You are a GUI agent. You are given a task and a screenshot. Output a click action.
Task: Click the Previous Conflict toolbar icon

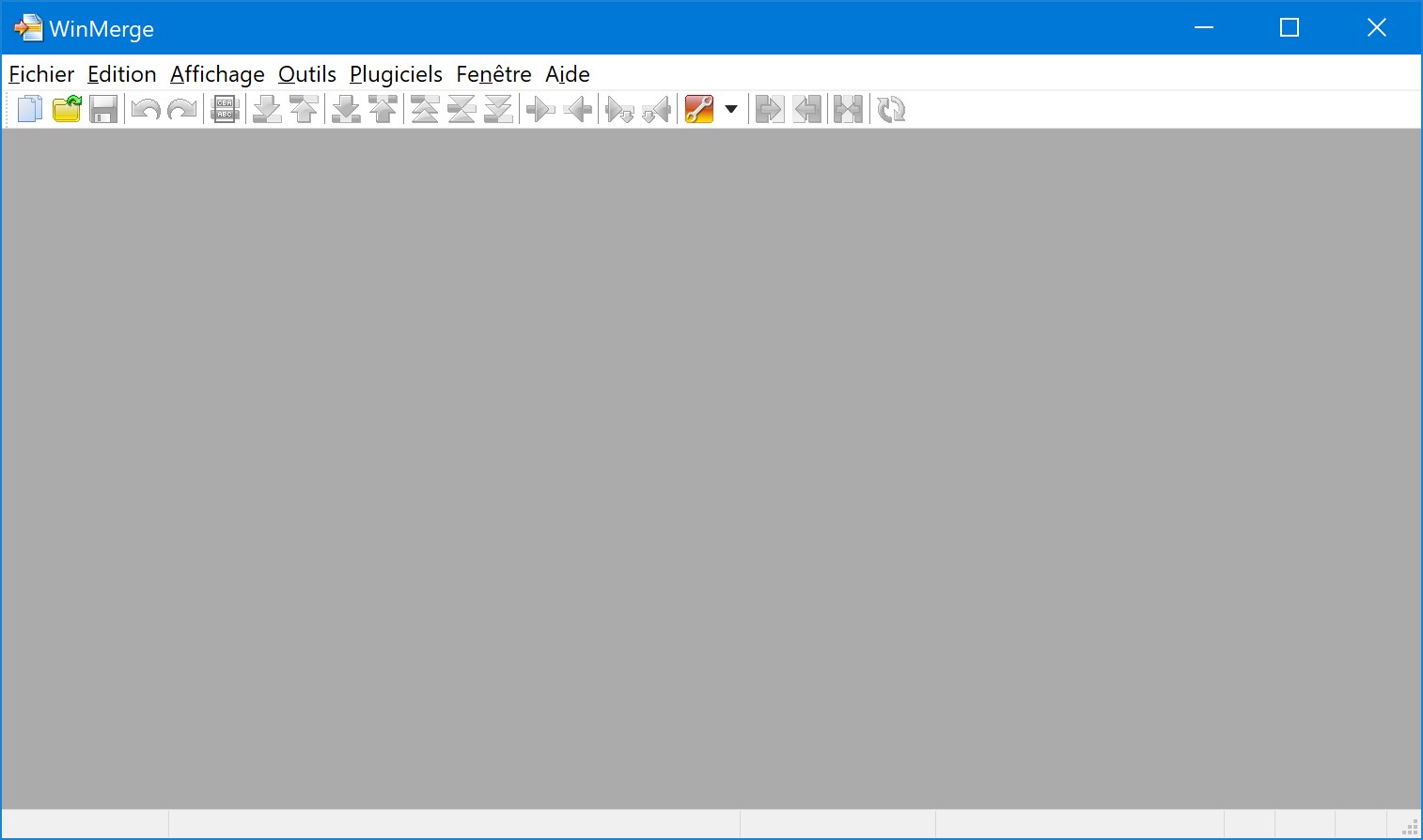coord(383,109)
